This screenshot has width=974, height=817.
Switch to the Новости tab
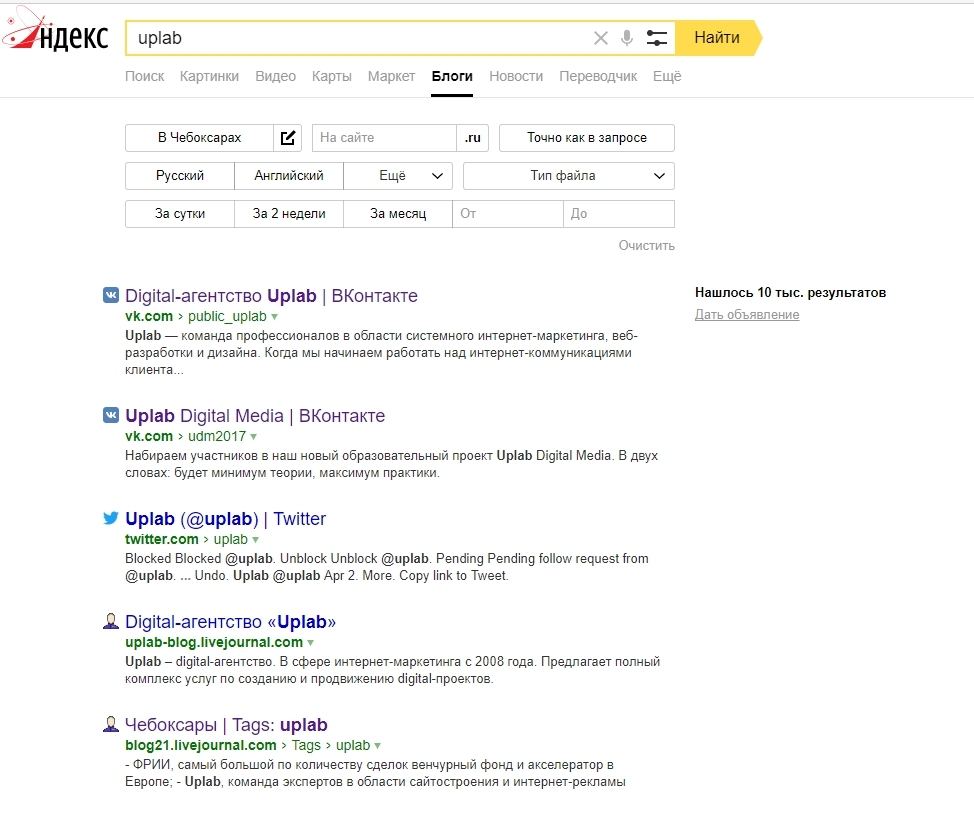[x=516, y=76]
